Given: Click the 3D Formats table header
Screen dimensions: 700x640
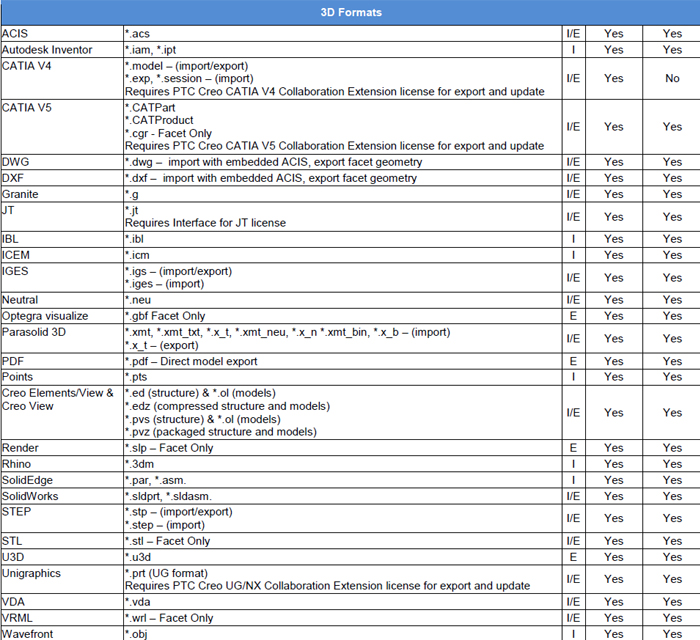Looking at the screenshot, I should (351, 12).
